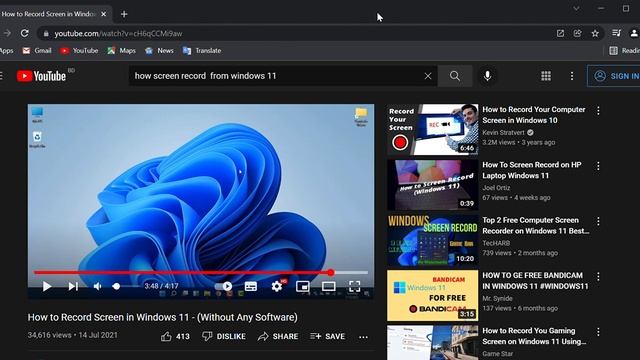Viewport: 640px width, 360px height.
Task: Visit Kevin Stratvert channel name
Action: pyautogui.click(x=503, y=133)
